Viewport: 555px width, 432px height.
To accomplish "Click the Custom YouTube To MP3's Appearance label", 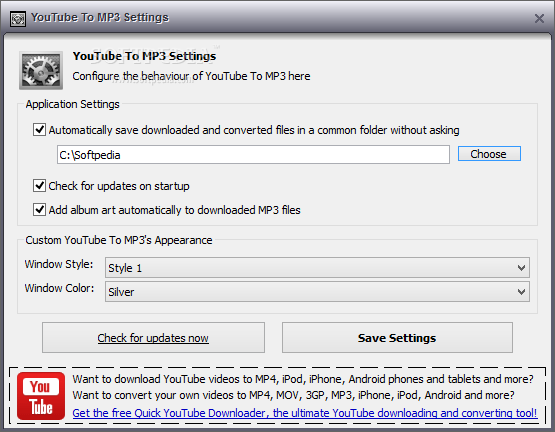I will tap(119, 240).
